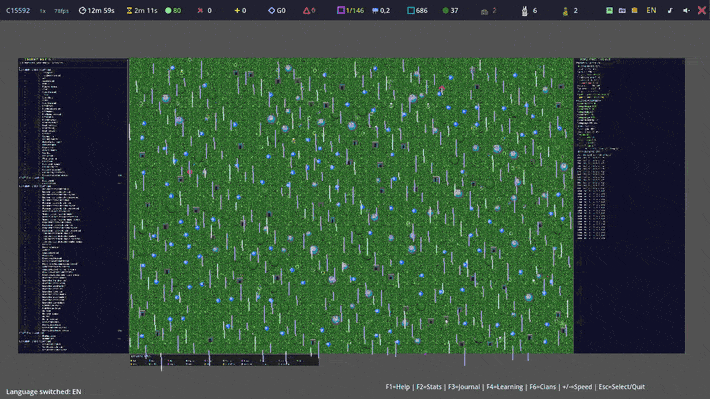The image size is (710, 399).
Task: Toggle music with the note icon
Action: [670, 10]
